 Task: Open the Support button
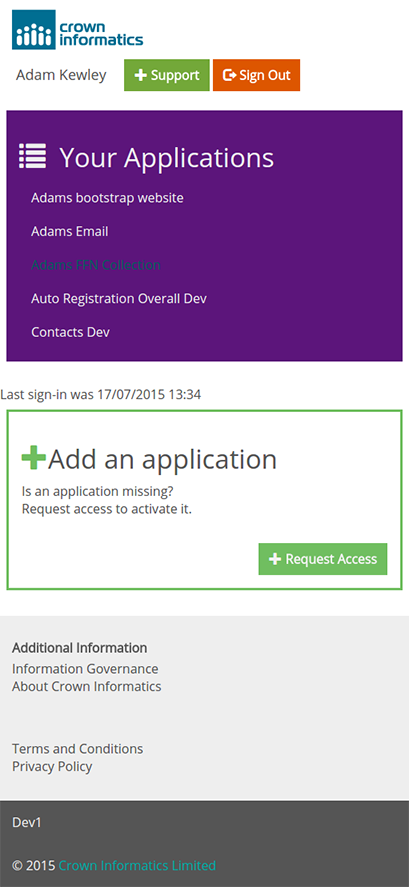(x=167, y=75)
